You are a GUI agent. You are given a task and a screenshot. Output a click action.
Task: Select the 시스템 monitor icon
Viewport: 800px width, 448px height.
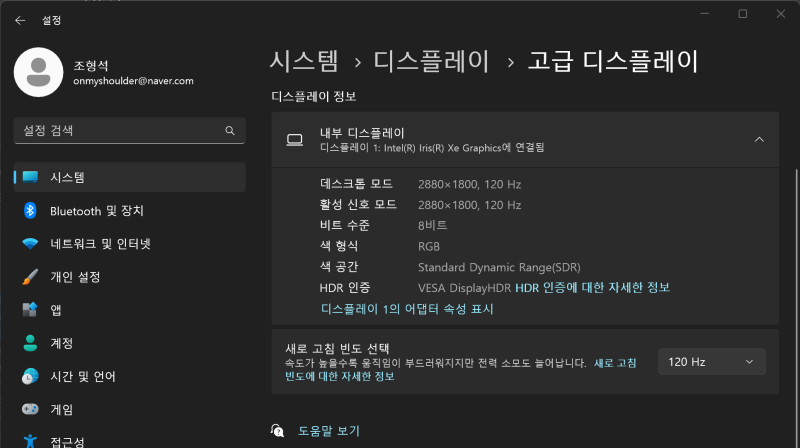[x=30, y=177]
